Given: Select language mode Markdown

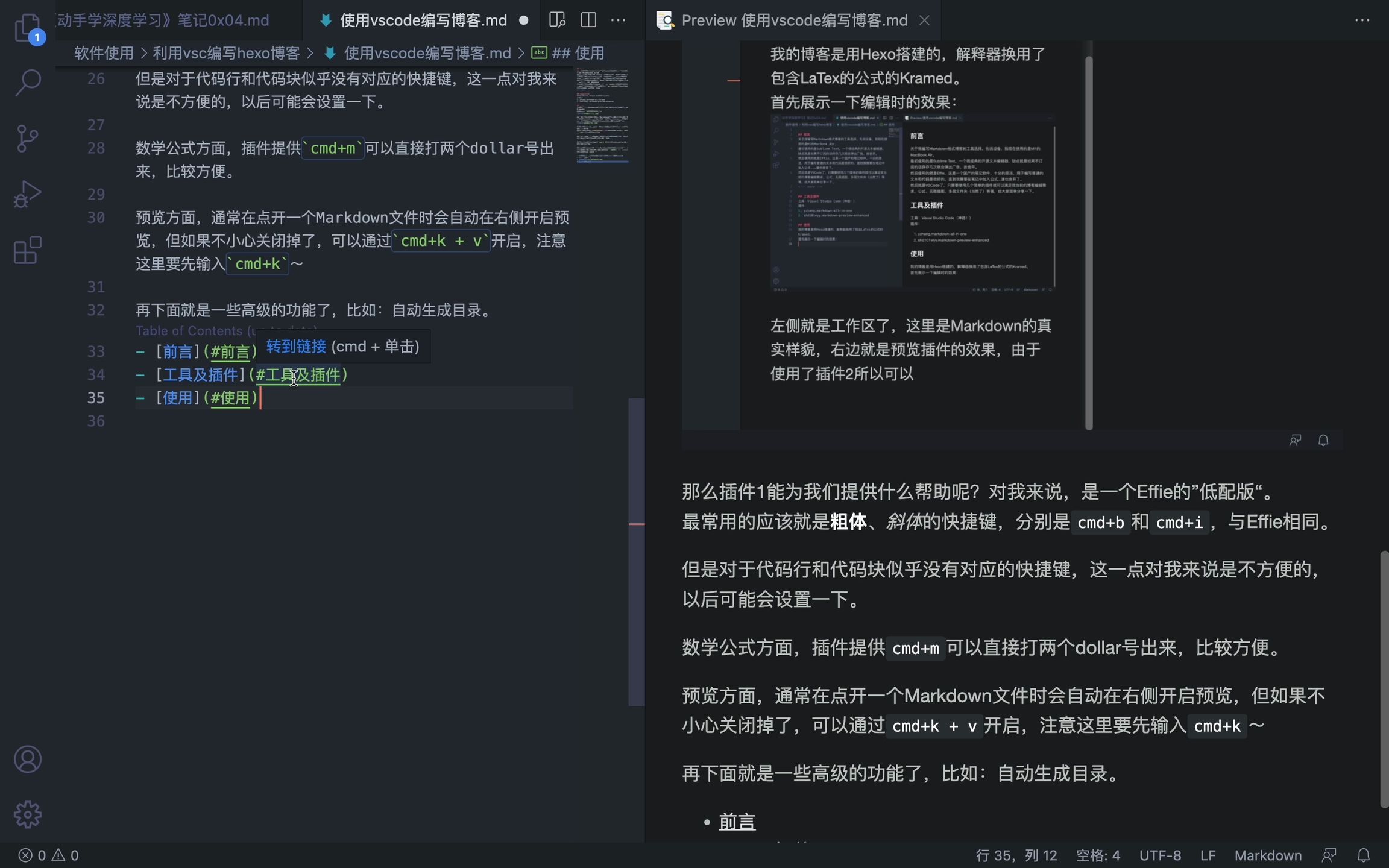Looking at the screenshot, I should coord(1268,855).
